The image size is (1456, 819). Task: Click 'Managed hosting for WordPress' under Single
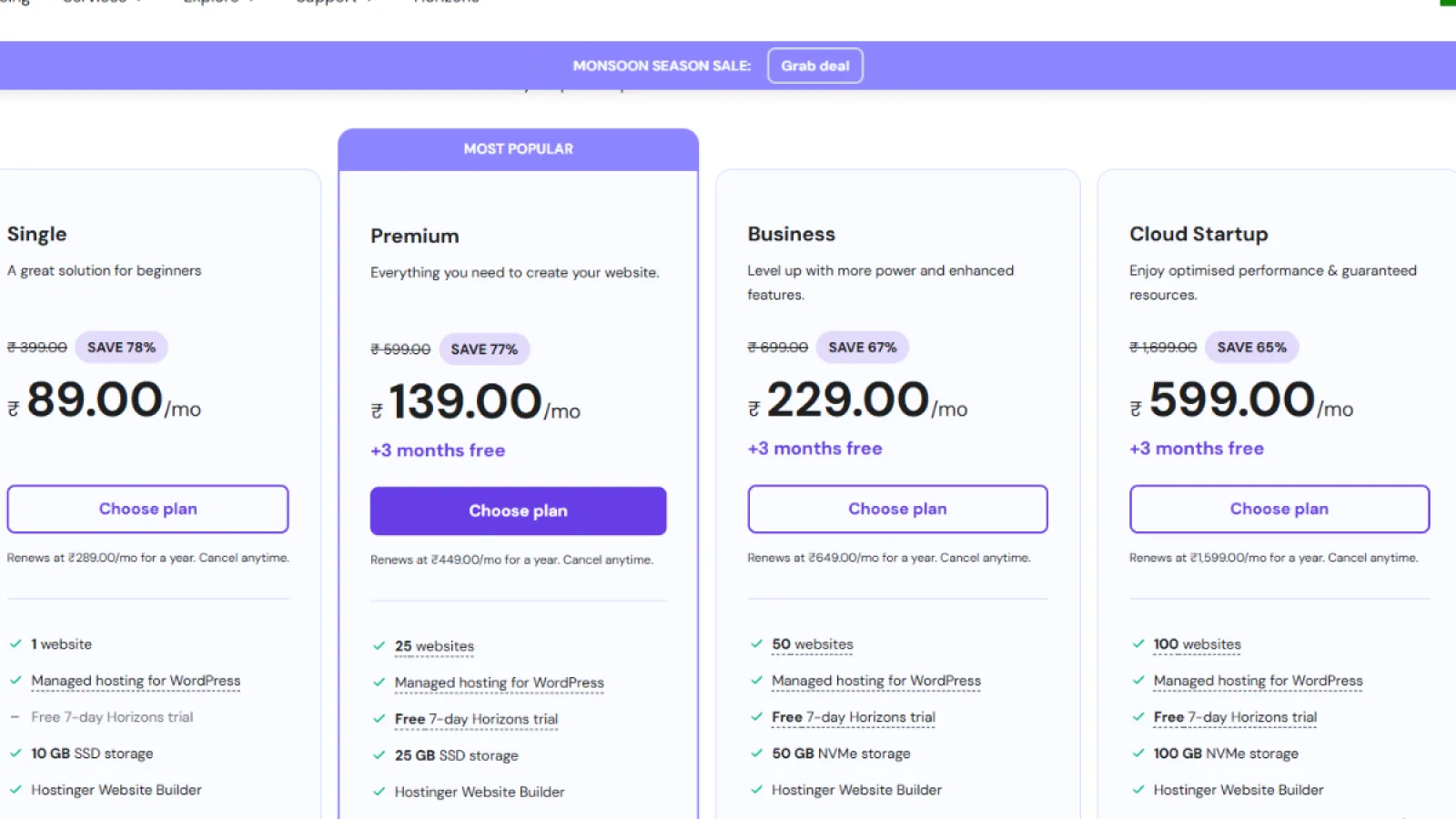136,681
